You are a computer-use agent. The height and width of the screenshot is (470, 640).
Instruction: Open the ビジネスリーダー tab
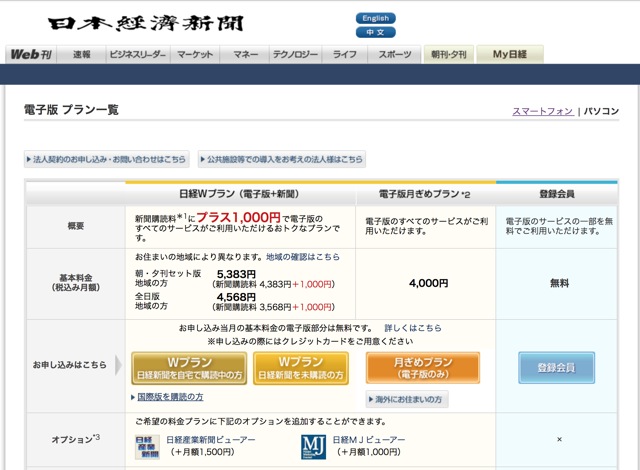pyautogui.click(x=138, y=54)
